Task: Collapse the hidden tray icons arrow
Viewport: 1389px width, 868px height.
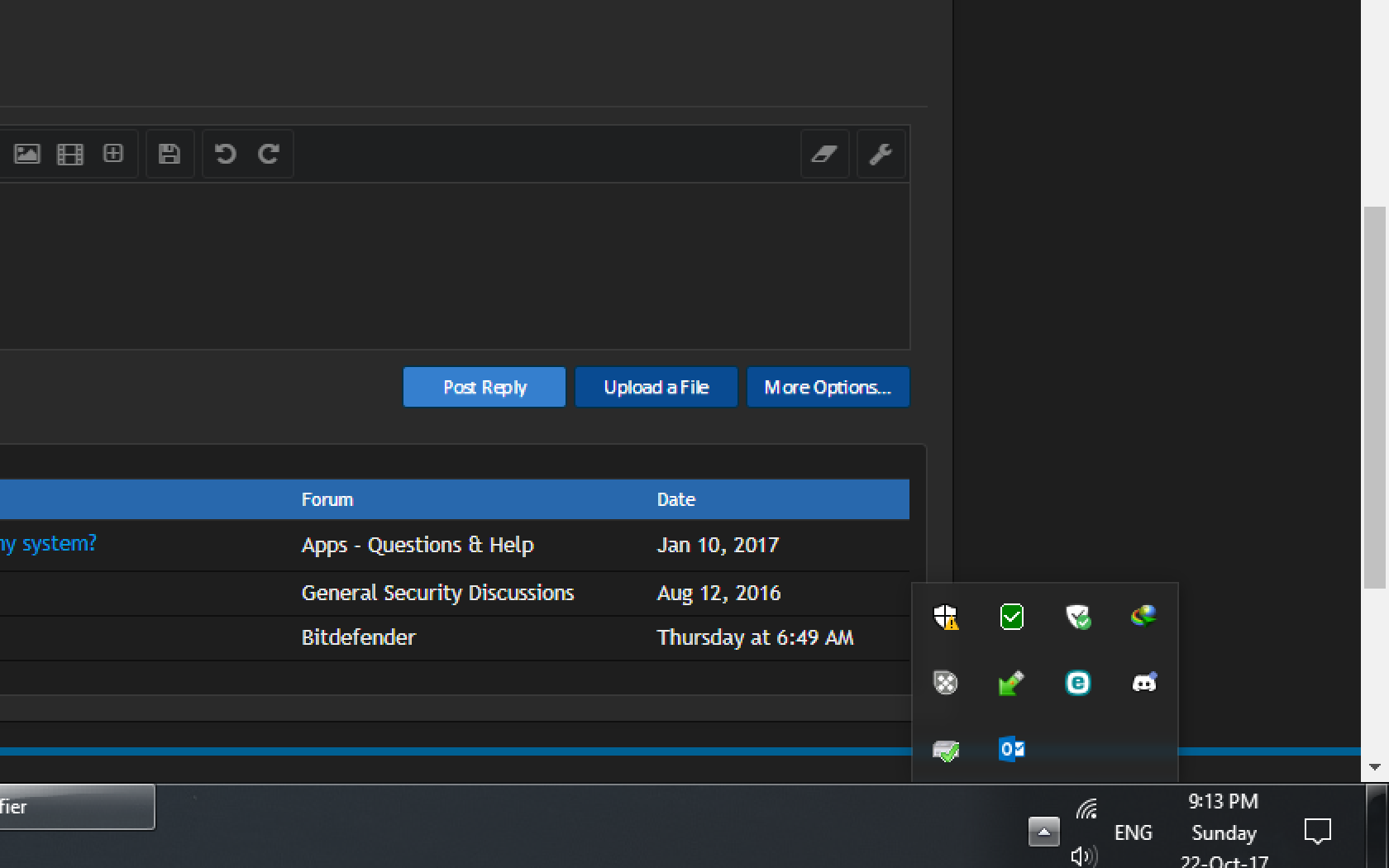Action: click(1043, 832)
